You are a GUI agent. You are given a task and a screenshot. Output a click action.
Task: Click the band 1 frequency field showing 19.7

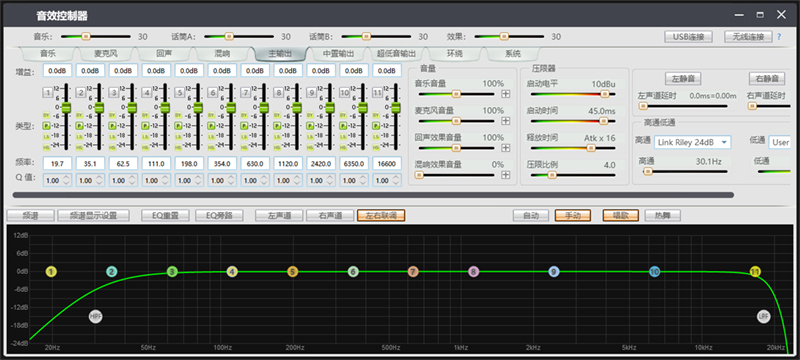(57, 164)
